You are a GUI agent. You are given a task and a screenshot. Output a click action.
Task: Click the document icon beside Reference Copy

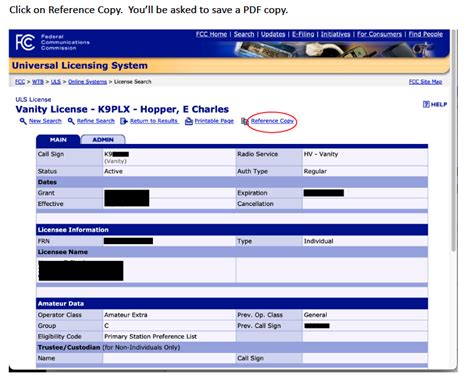[x=245, y=121]
